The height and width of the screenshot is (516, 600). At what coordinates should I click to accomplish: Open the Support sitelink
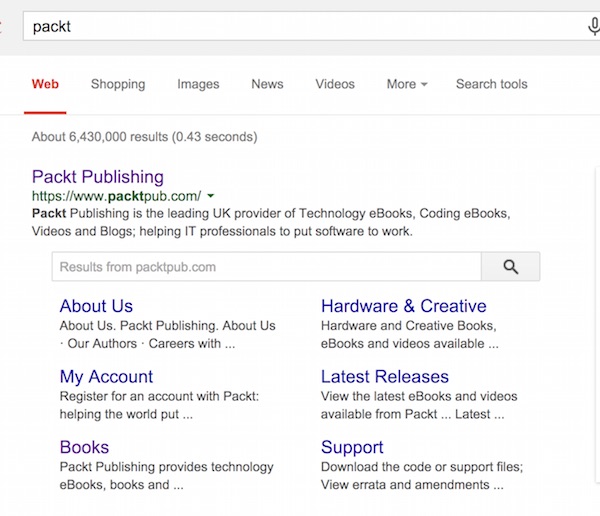pyautogui.click(x=352, y=447)
